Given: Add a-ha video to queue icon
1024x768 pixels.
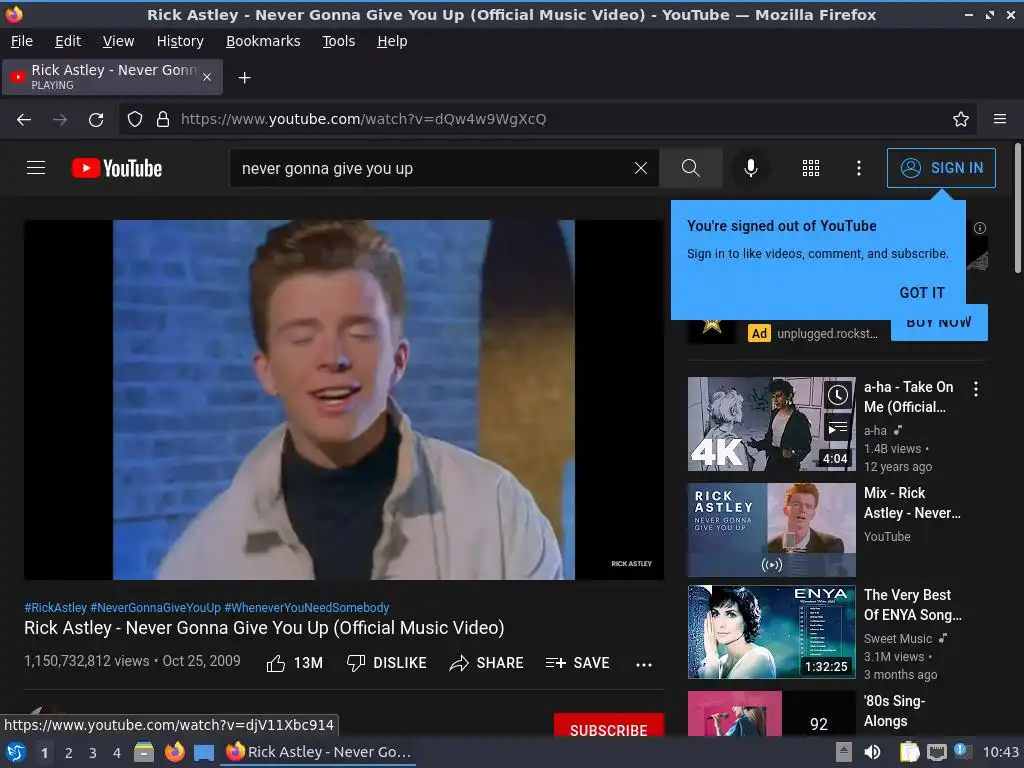Looking at the screenshot, I should pyautogui.click(x=838, y=428).
